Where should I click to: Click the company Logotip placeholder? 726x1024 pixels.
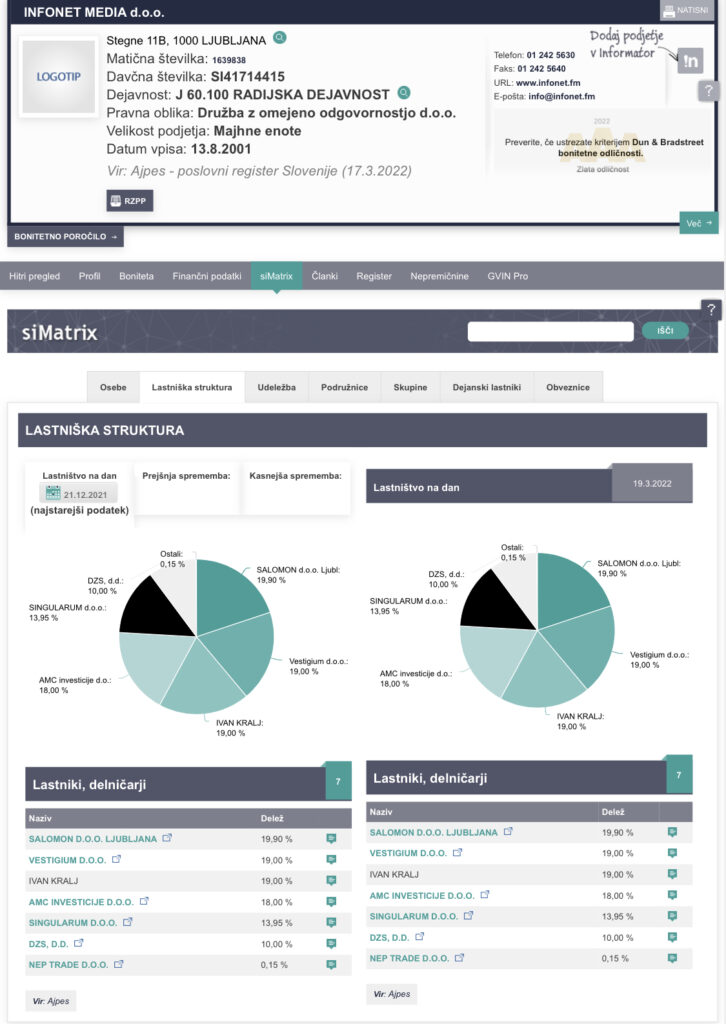click(x=59, y=76)
